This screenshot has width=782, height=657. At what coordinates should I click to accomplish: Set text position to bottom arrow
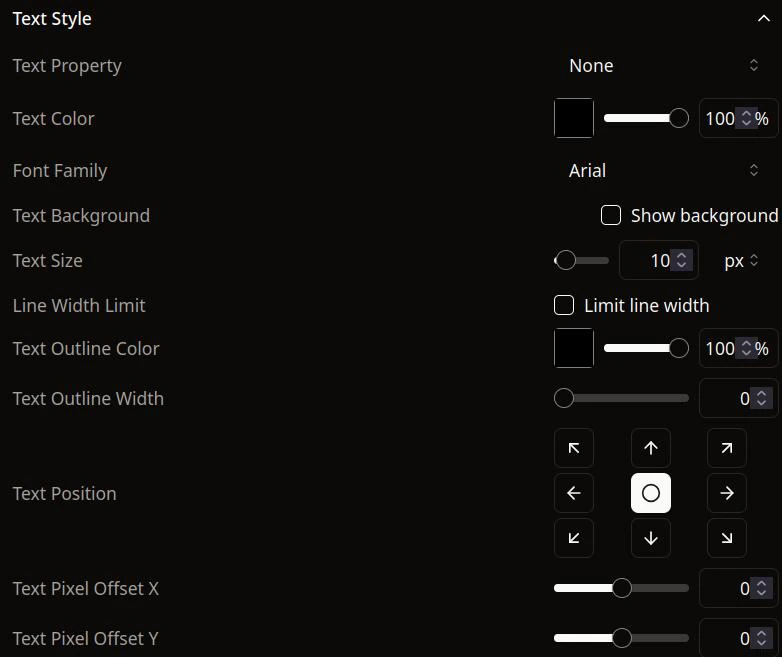coord(650,538)
